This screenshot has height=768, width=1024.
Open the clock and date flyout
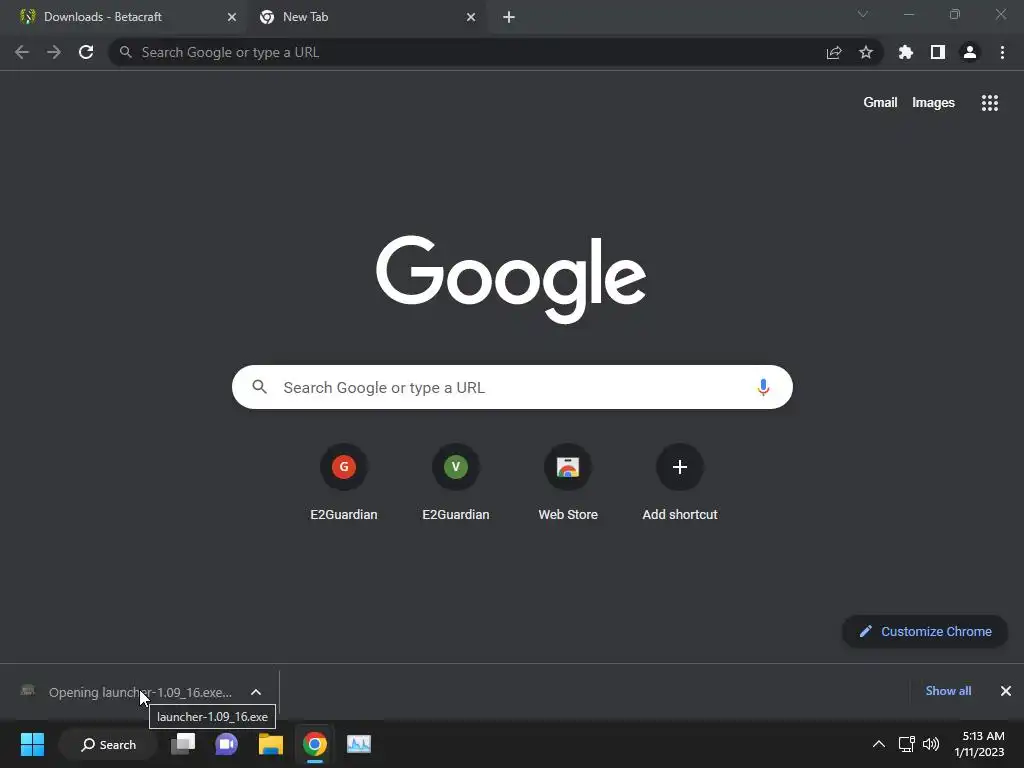(980, 744)
